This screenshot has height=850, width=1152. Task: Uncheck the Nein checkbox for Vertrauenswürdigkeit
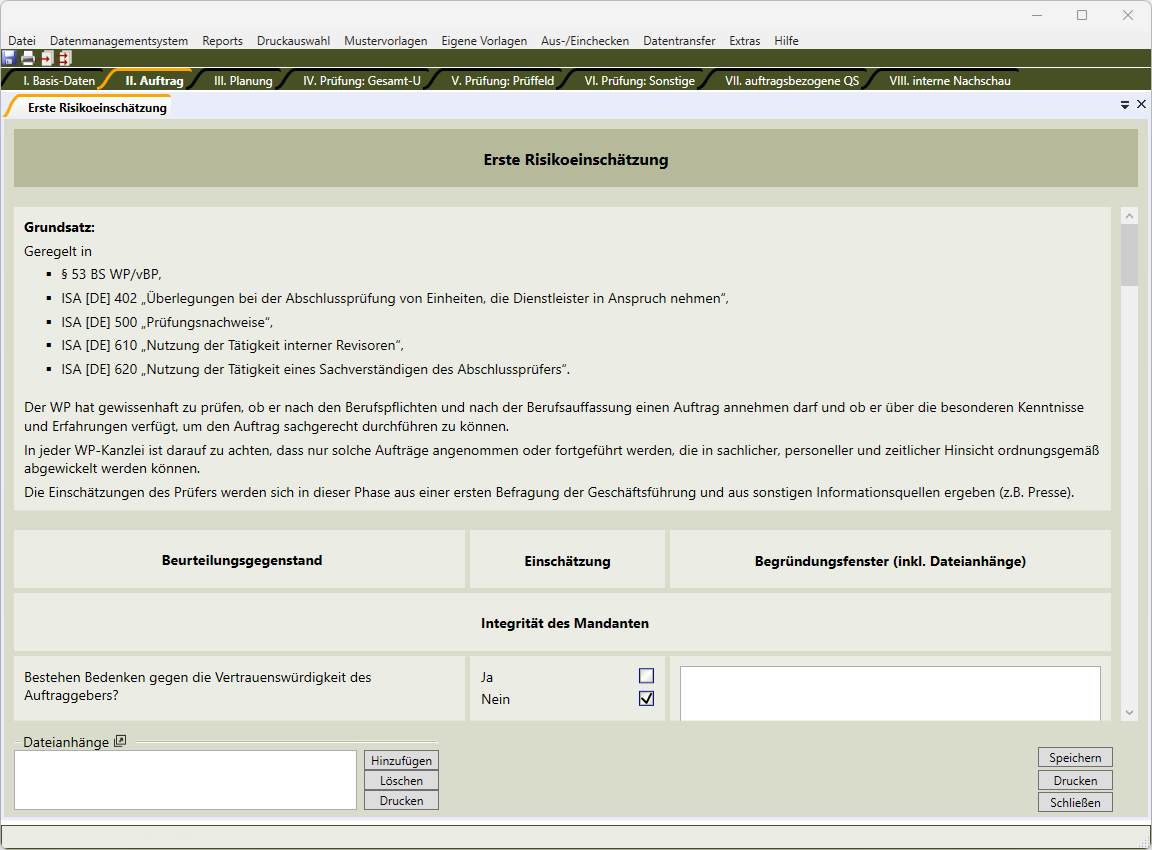pyautogui.click(x=646, y=698)
